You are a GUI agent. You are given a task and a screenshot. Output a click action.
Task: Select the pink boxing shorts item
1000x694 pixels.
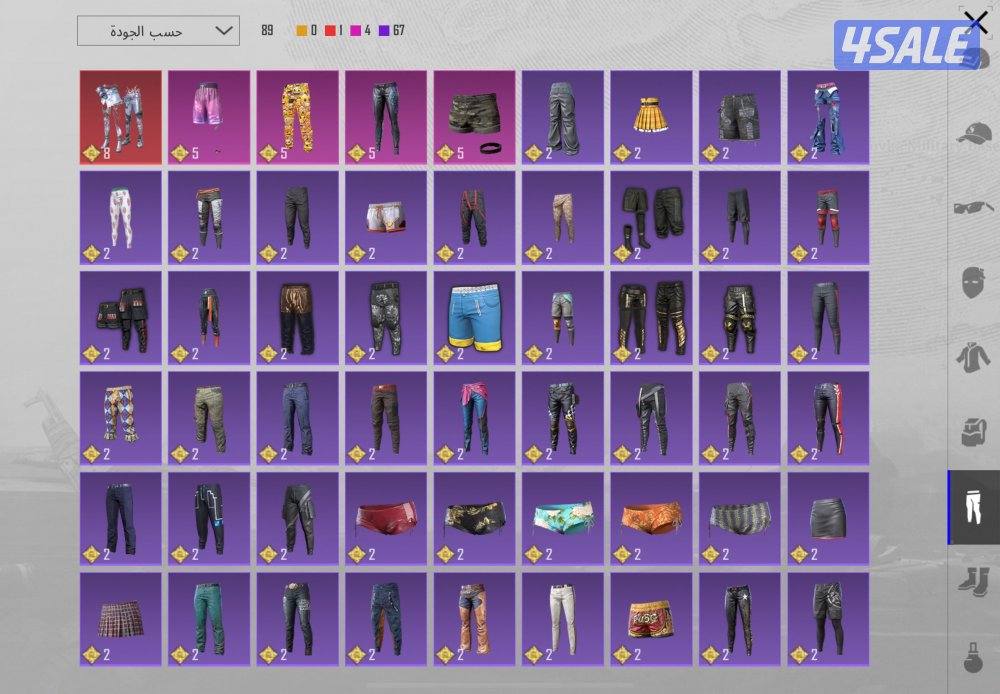pyautogui.click(x=209, y=117)
